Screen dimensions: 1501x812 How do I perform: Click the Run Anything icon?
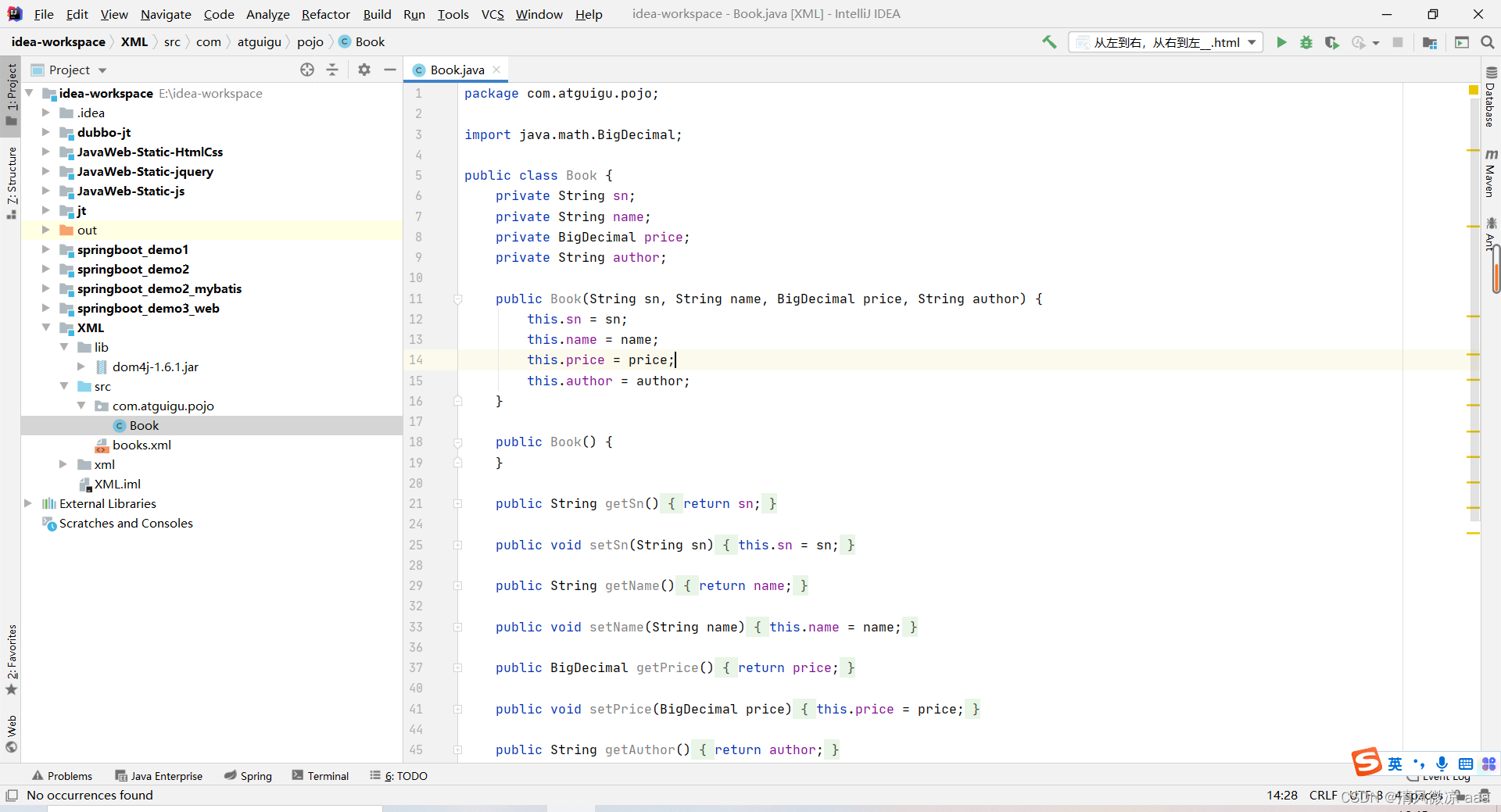coord(1462,42)
